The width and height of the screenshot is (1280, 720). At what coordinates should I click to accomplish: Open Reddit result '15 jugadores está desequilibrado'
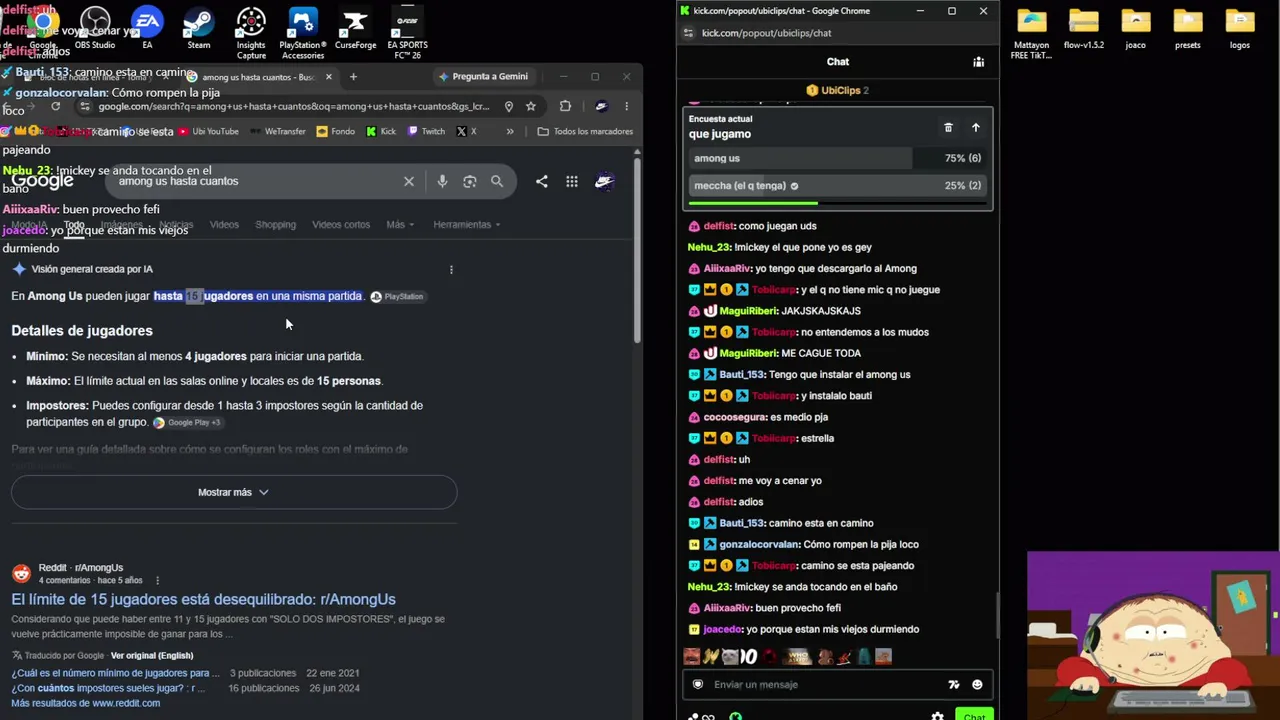[203, 599]
